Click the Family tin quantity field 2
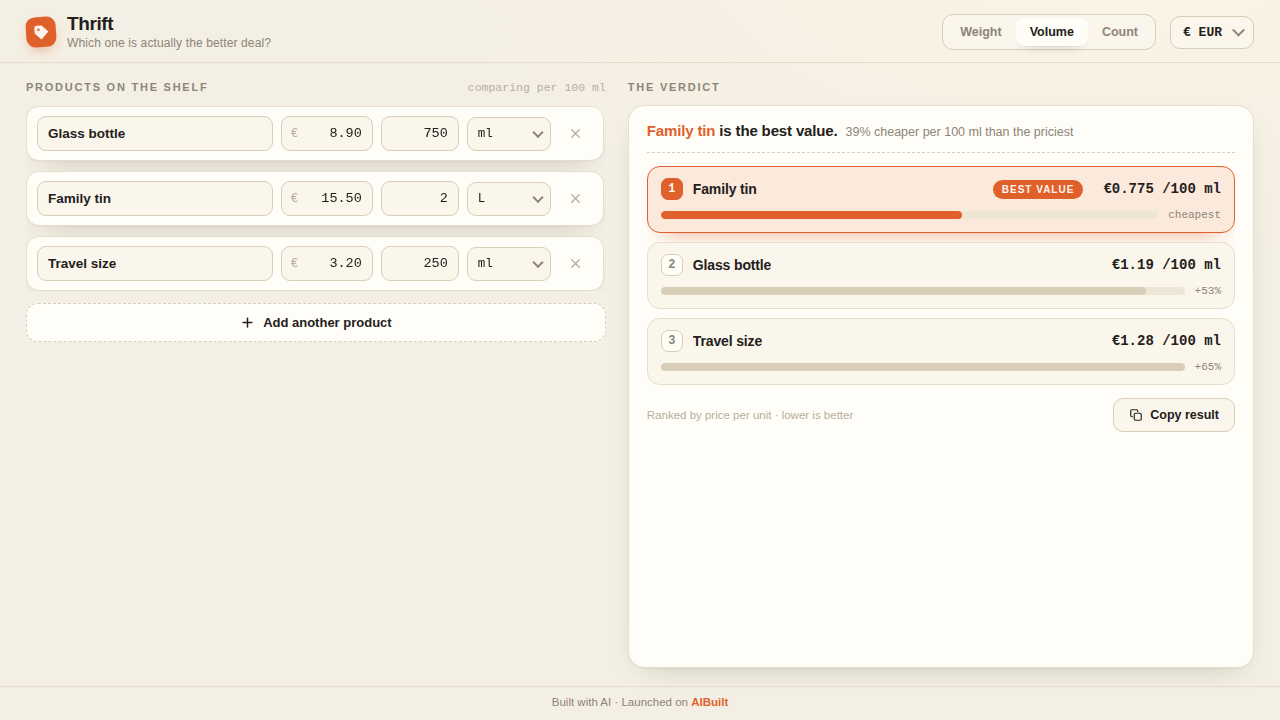The width and height of the screenshot is (1280, 720). pyautogui.click(x=420, y=198)
